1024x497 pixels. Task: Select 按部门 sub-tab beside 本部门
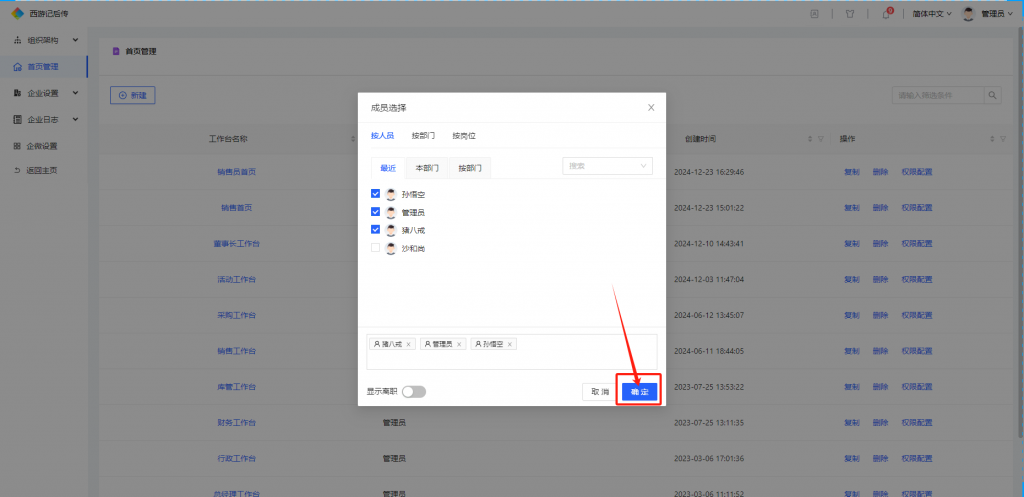[470, 168]
